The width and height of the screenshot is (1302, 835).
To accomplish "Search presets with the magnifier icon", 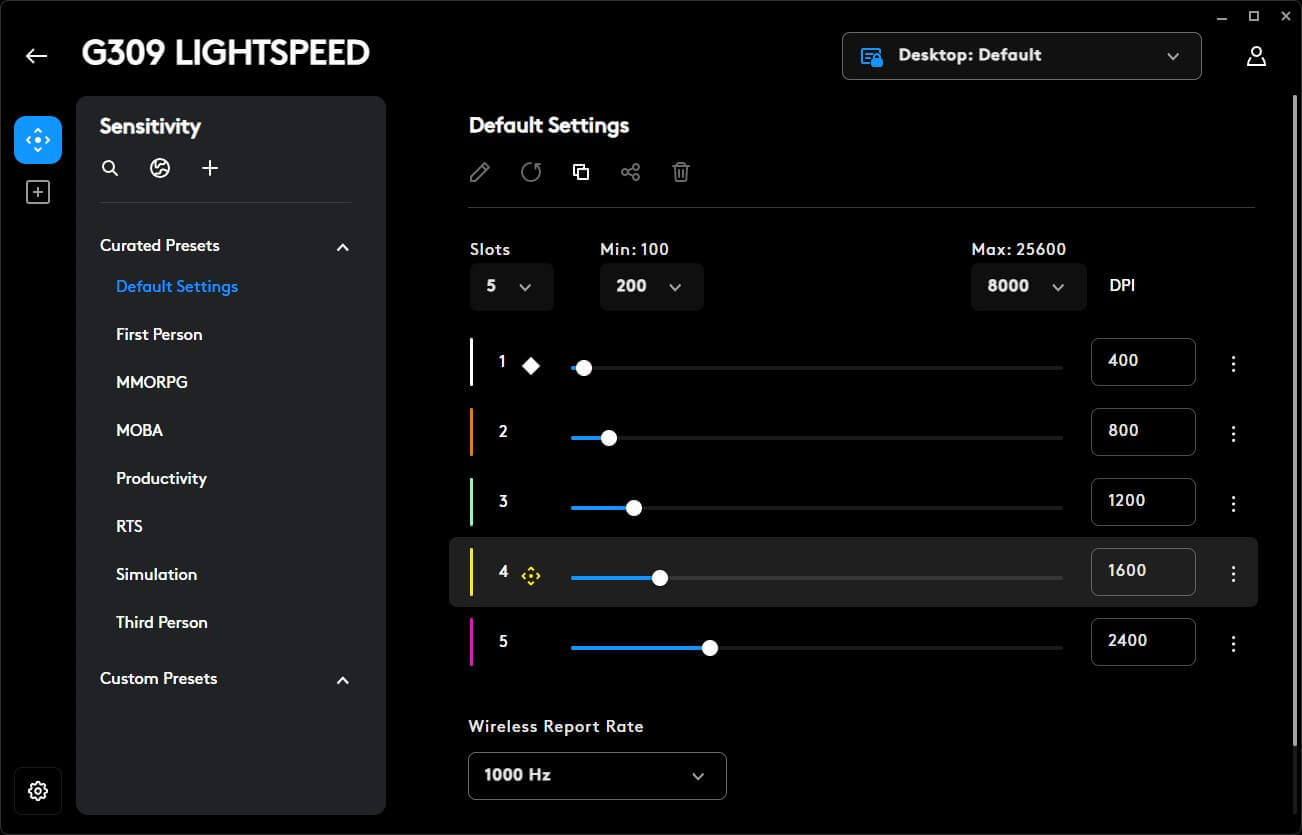I will pyautogui.click(x=110, y=168).
